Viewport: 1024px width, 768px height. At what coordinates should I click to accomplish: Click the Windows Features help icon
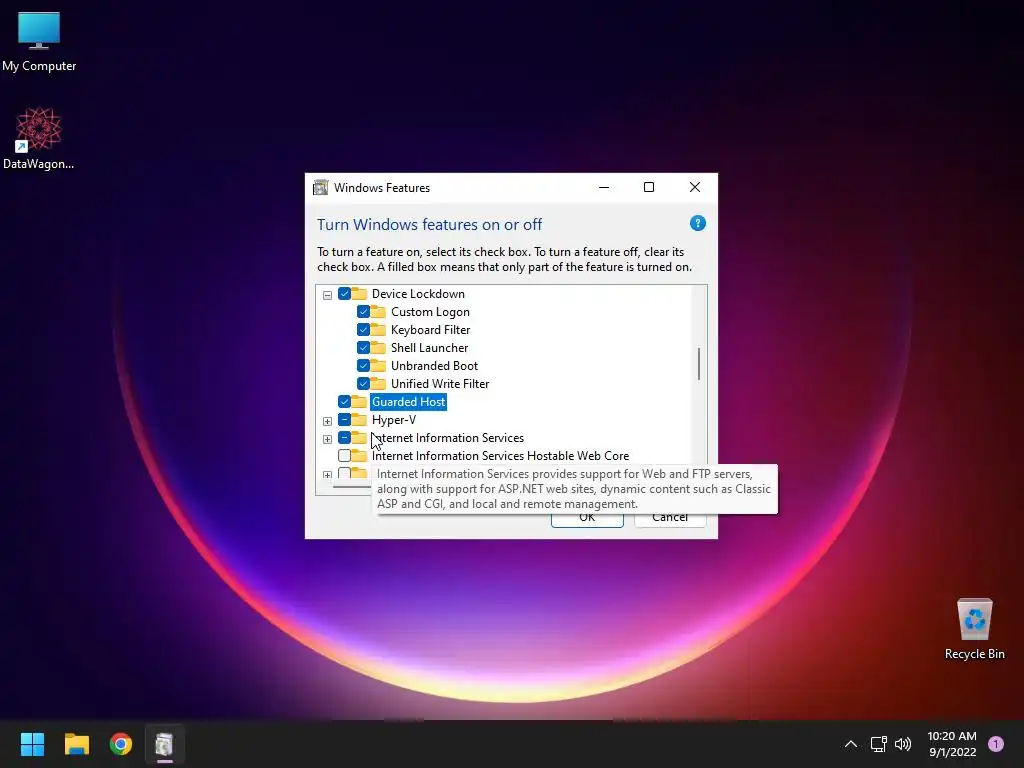[697, 223]
